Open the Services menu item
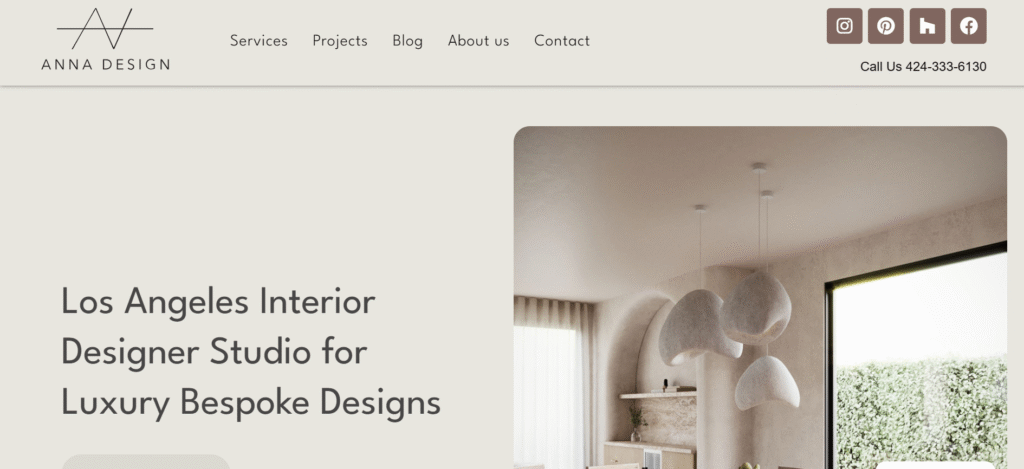 tap(259, 41)
